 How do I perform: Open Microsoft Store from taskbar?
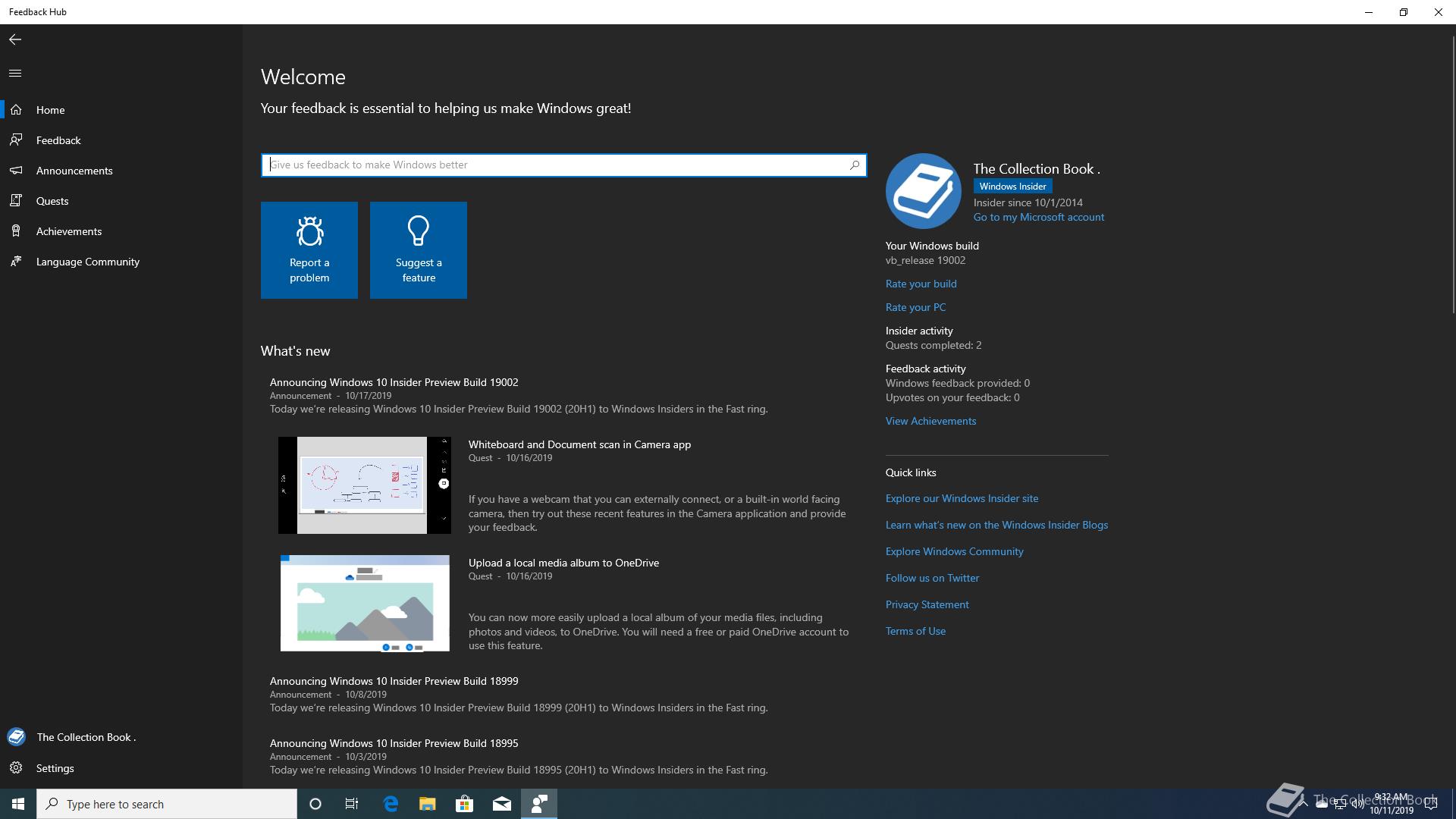point(464,804)
